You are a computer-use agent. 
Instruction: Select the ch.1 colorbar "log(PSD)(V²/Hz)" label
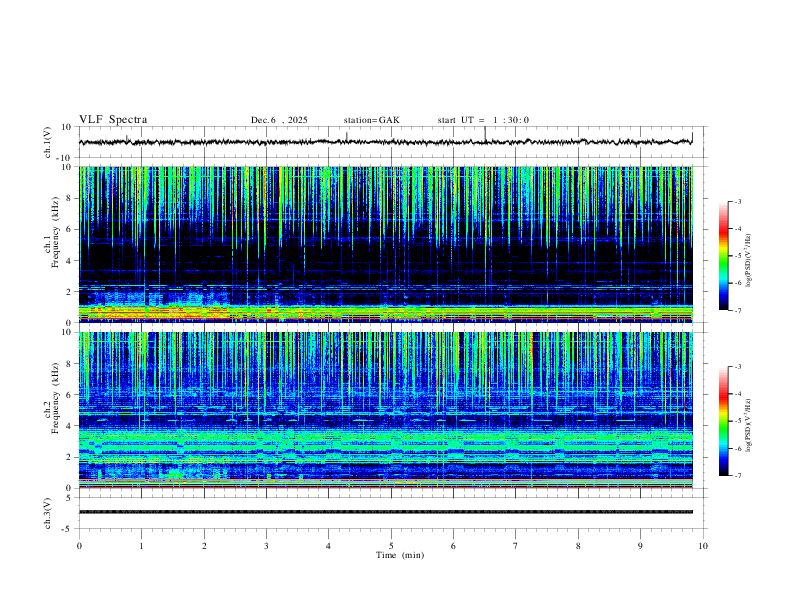tap(748, 261)
